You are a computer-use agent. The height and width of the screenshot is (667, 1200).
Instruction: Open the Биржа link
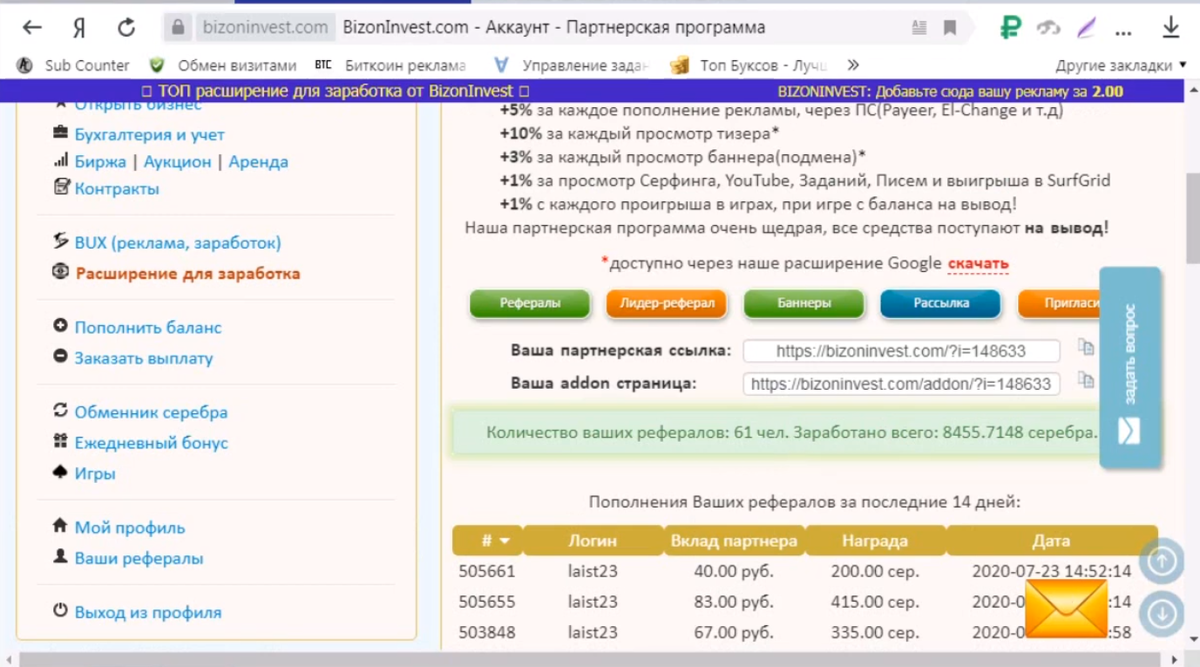pyautogui.click(x=100, y=161)
